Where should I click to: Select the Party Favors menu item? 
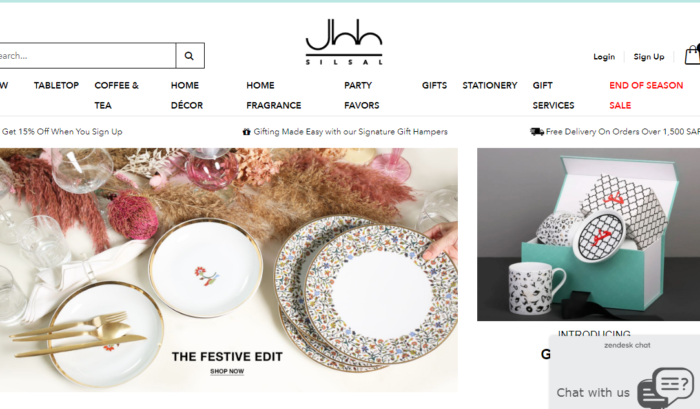coord(362,95)
